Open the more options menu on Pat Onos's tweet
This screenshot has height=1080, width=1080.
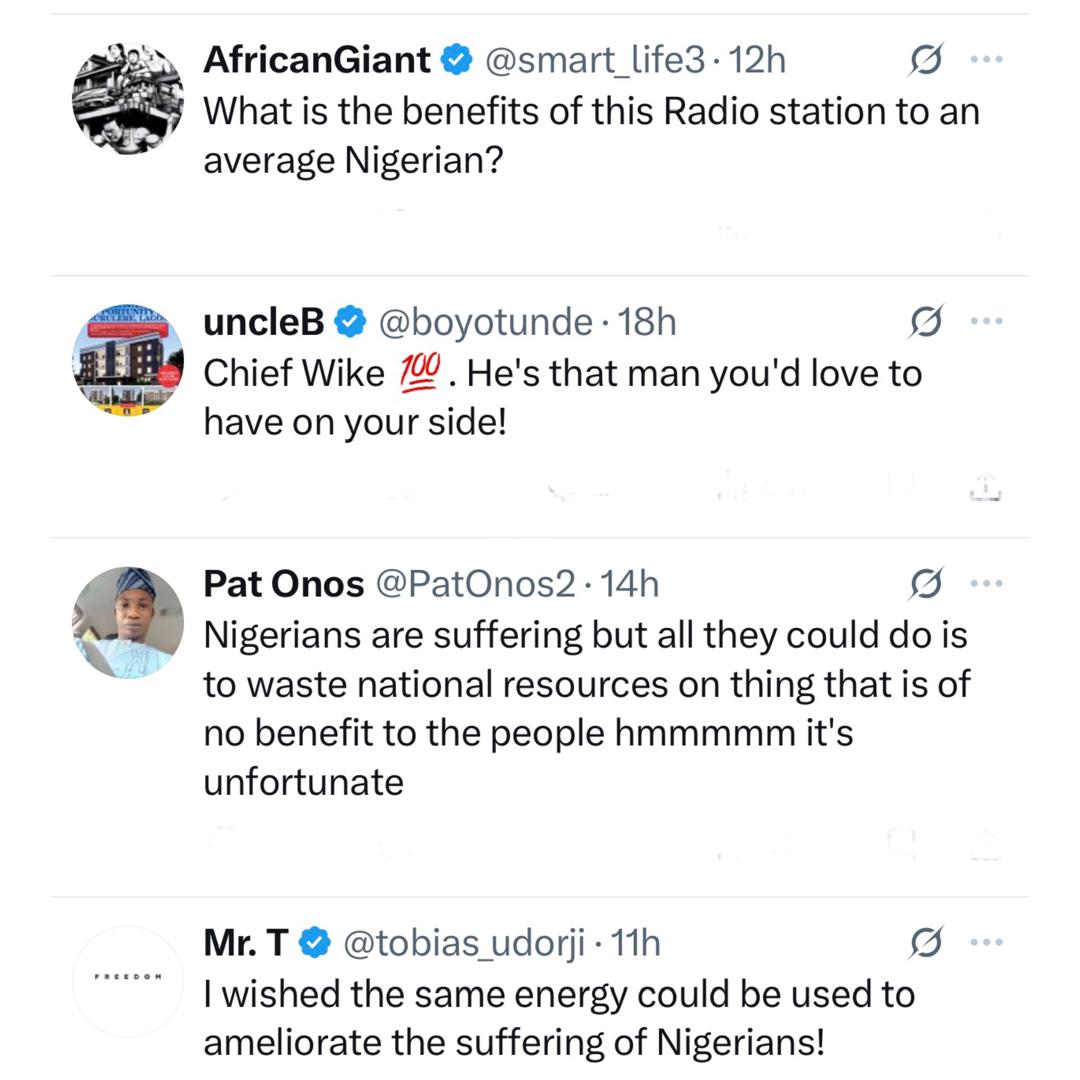987,582
